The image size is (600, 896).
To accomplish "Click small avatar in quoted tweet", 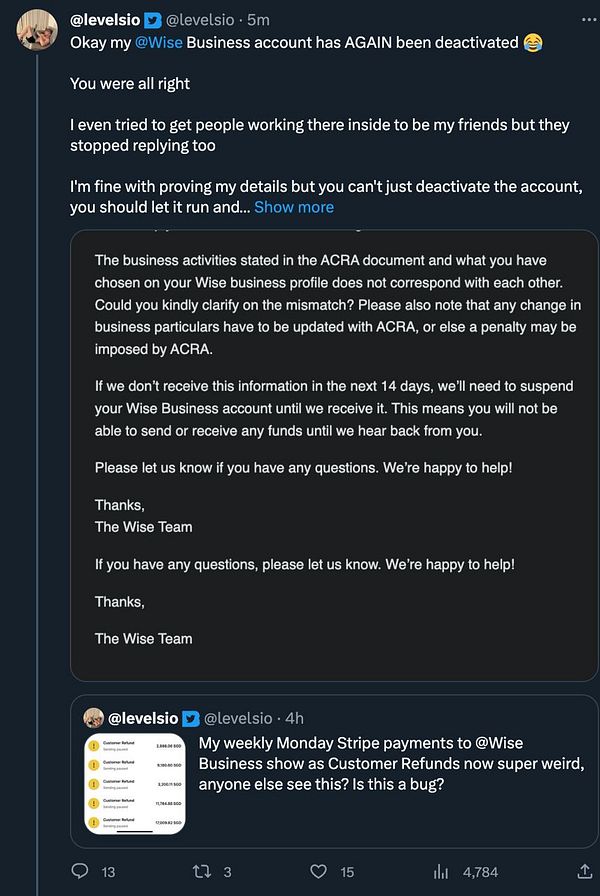I will 94,718.
